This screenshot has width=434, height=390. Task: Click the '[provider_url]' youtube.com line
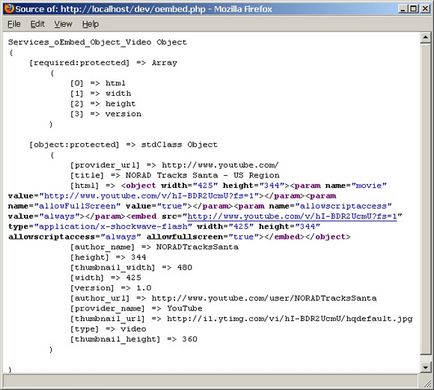pos(174,165)
